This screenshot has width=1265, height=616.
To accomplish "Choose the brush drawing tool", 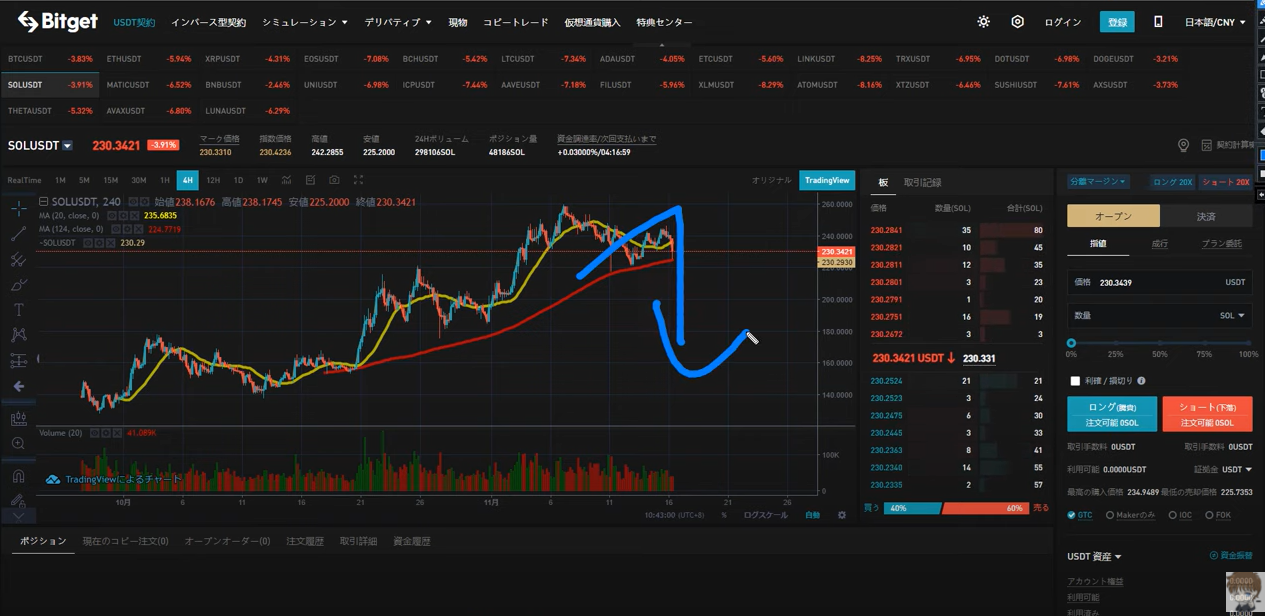I will (19, 285).
